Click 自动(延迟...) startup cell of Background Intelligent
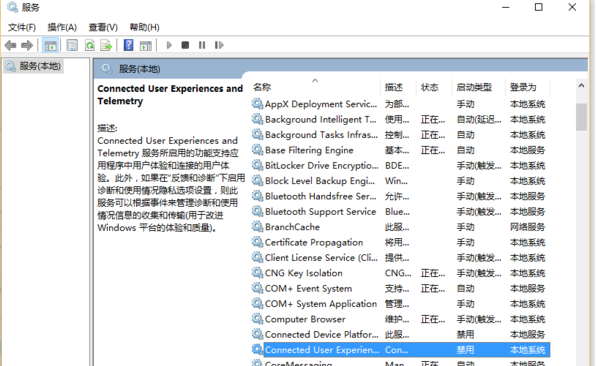Screen dimensions: 596x366 pos(479,120)
